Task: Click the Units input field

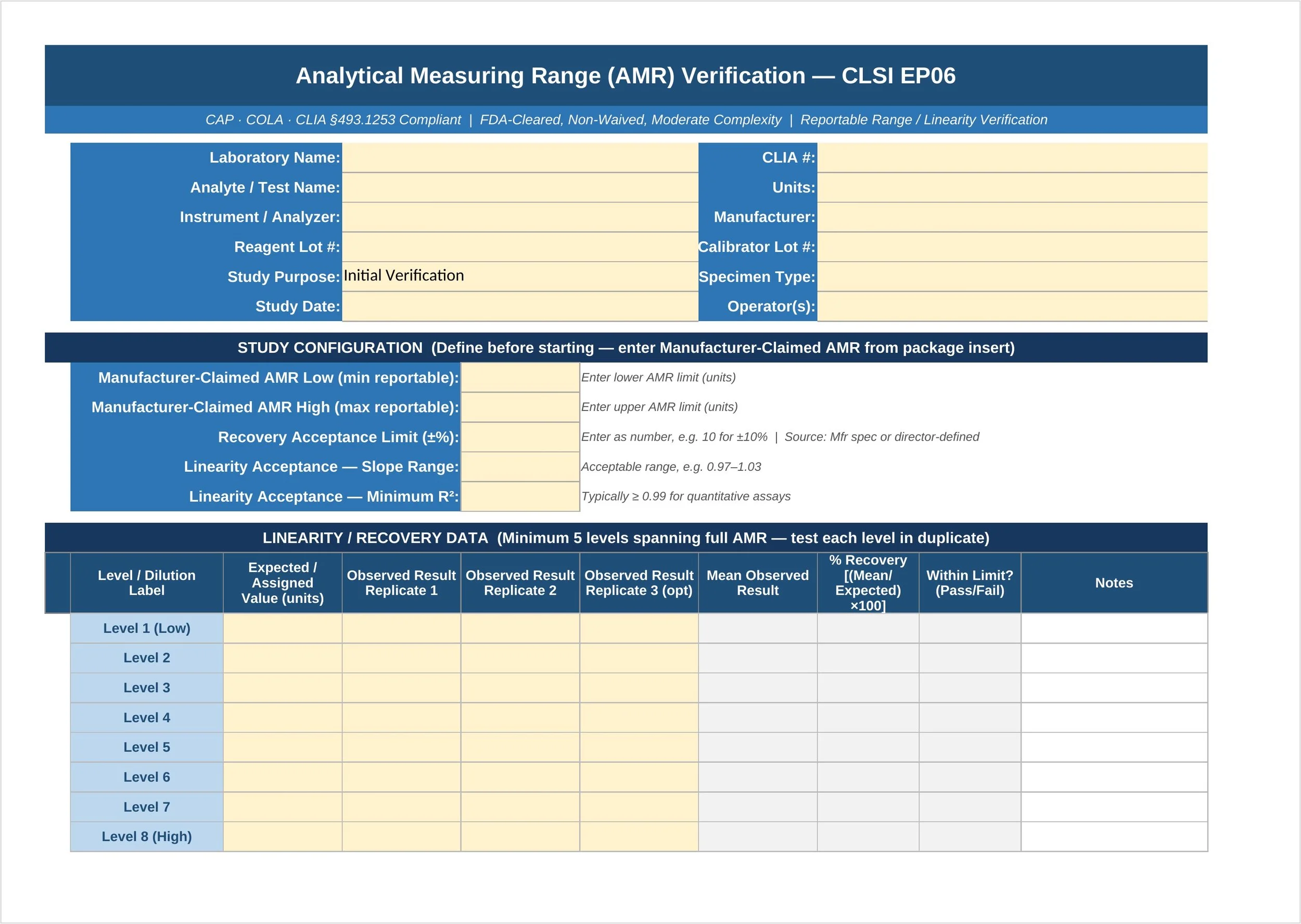Action: pos(1013,188)
